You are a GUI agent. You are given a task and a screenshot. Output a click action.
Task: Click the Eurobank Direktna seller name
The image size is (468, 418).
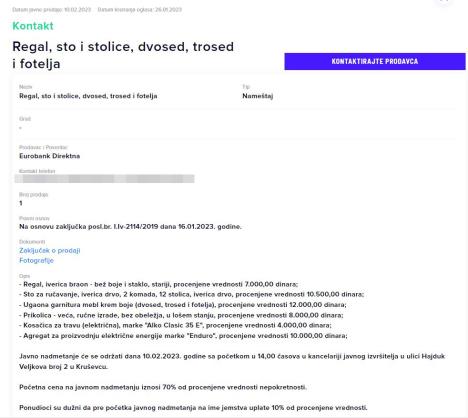[x=50, y=156]
